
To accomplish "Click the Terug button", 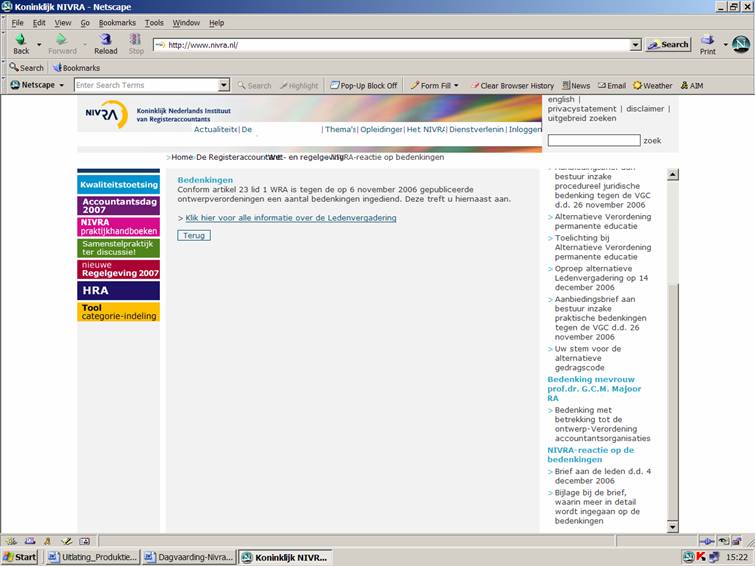I will (x=194, y=235).
